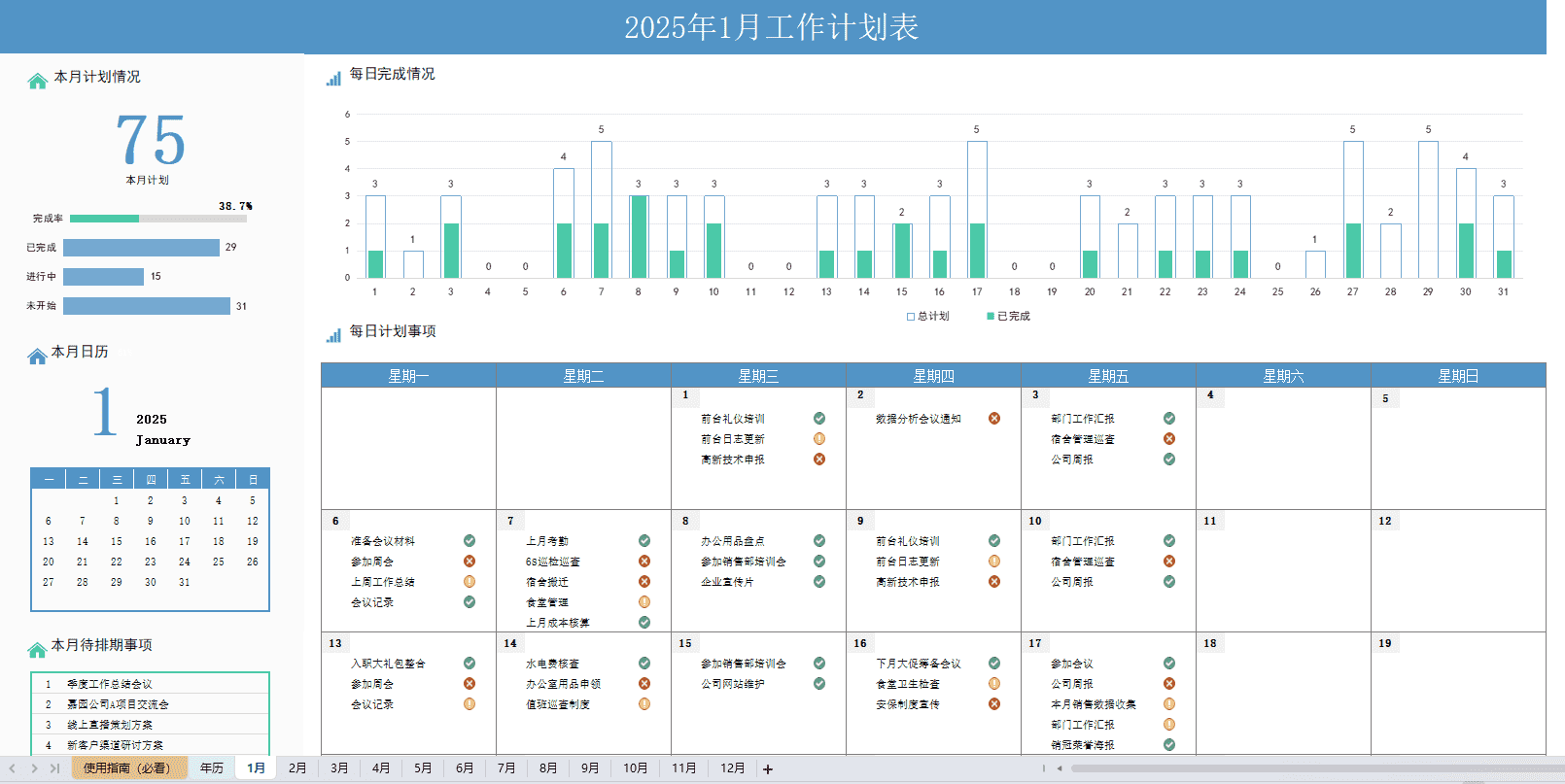Add a new sheet with the plus button

tap(768, 769)
